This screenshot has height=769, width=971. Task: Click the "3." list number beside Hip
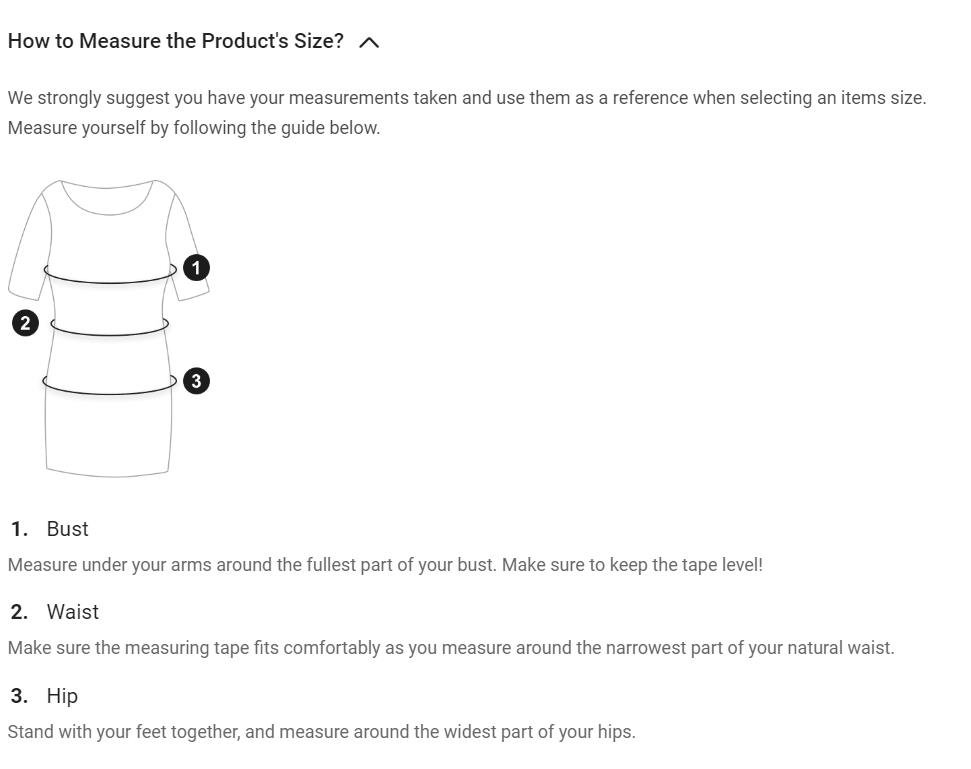point(20,696)
